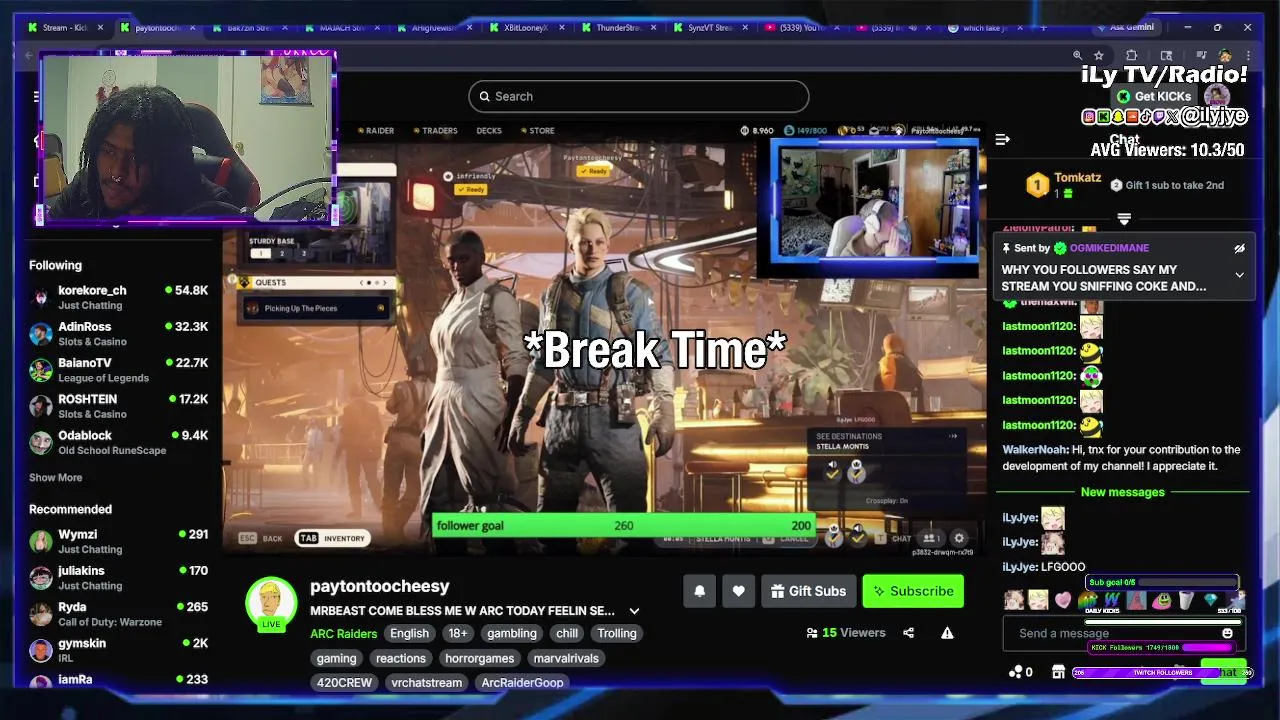The width and height of the screenshot is (1280, 720).
Task: Hit the green Subscribe button
Action: [x=913, y=591]
